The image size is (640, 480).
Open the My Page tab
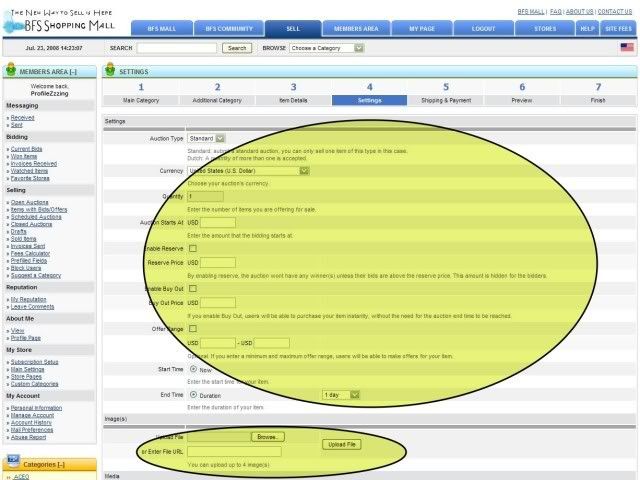pyautogui.click(x=422, y=29)
